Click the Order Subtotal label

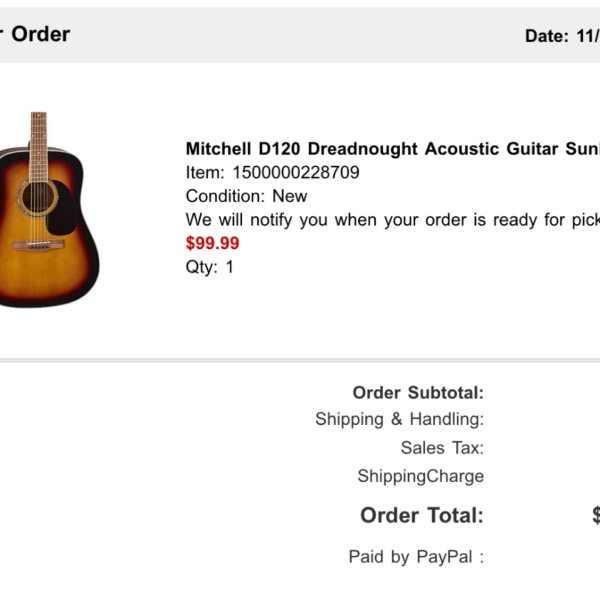pos(418,393)
